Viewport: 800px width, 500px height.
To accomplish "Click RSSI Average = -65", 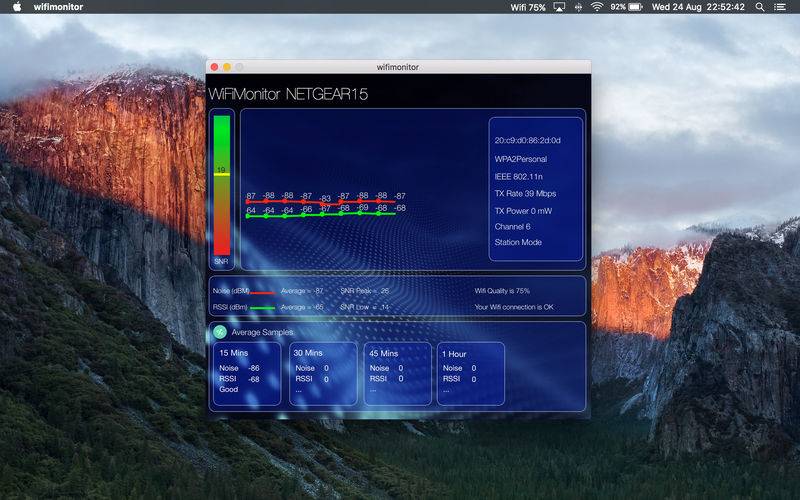I will click(302, 307).
